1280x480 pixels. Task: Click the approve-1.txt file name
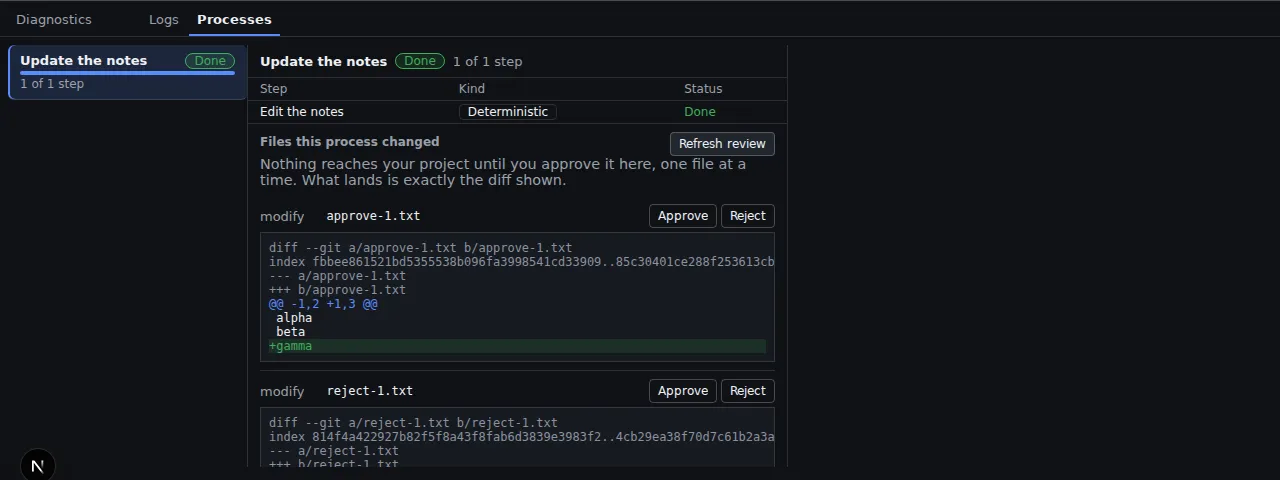tap(373, 216)
